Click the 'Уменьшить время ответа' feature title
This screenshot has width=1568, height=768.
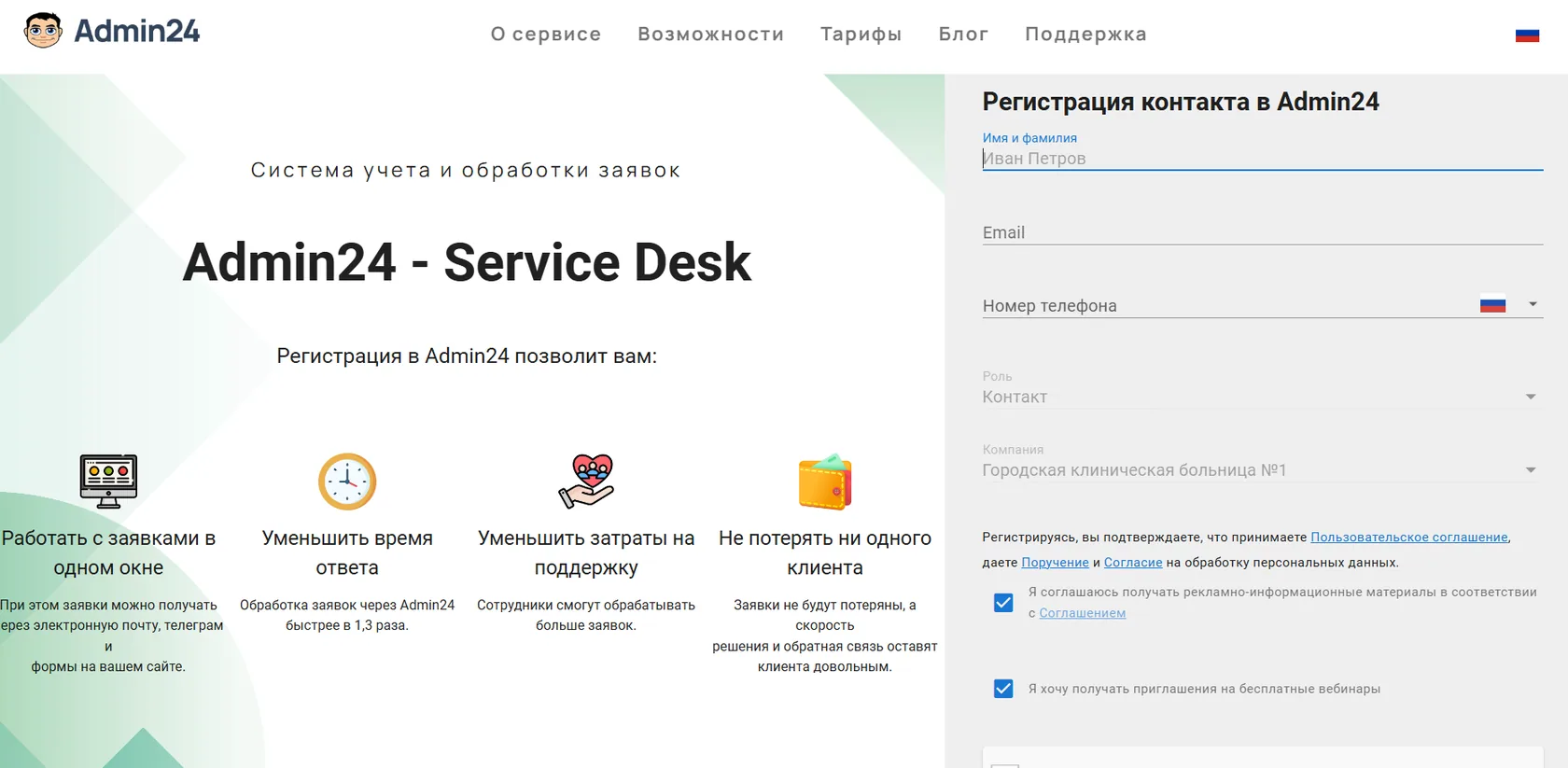pos(347,552)
